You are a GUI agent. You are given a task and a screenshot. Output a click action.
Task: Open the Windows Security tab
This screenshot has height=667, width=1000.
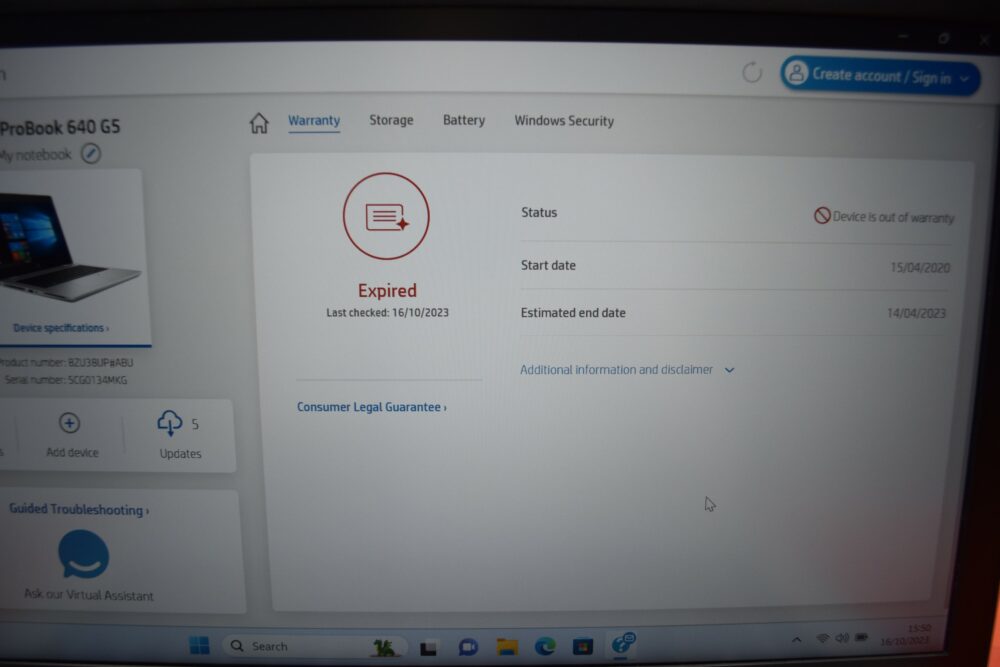[x=564, y=121]
